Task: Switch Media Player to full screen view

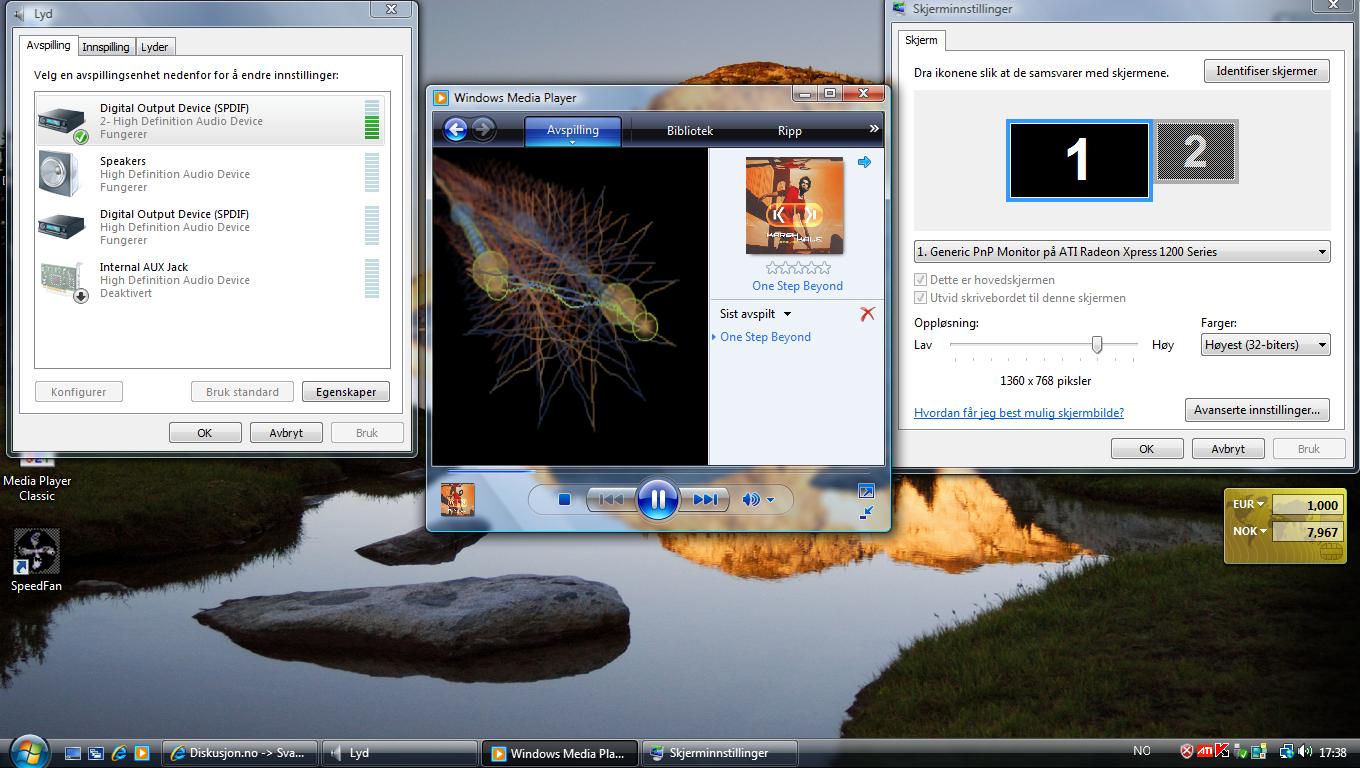Action: [866, 490]
